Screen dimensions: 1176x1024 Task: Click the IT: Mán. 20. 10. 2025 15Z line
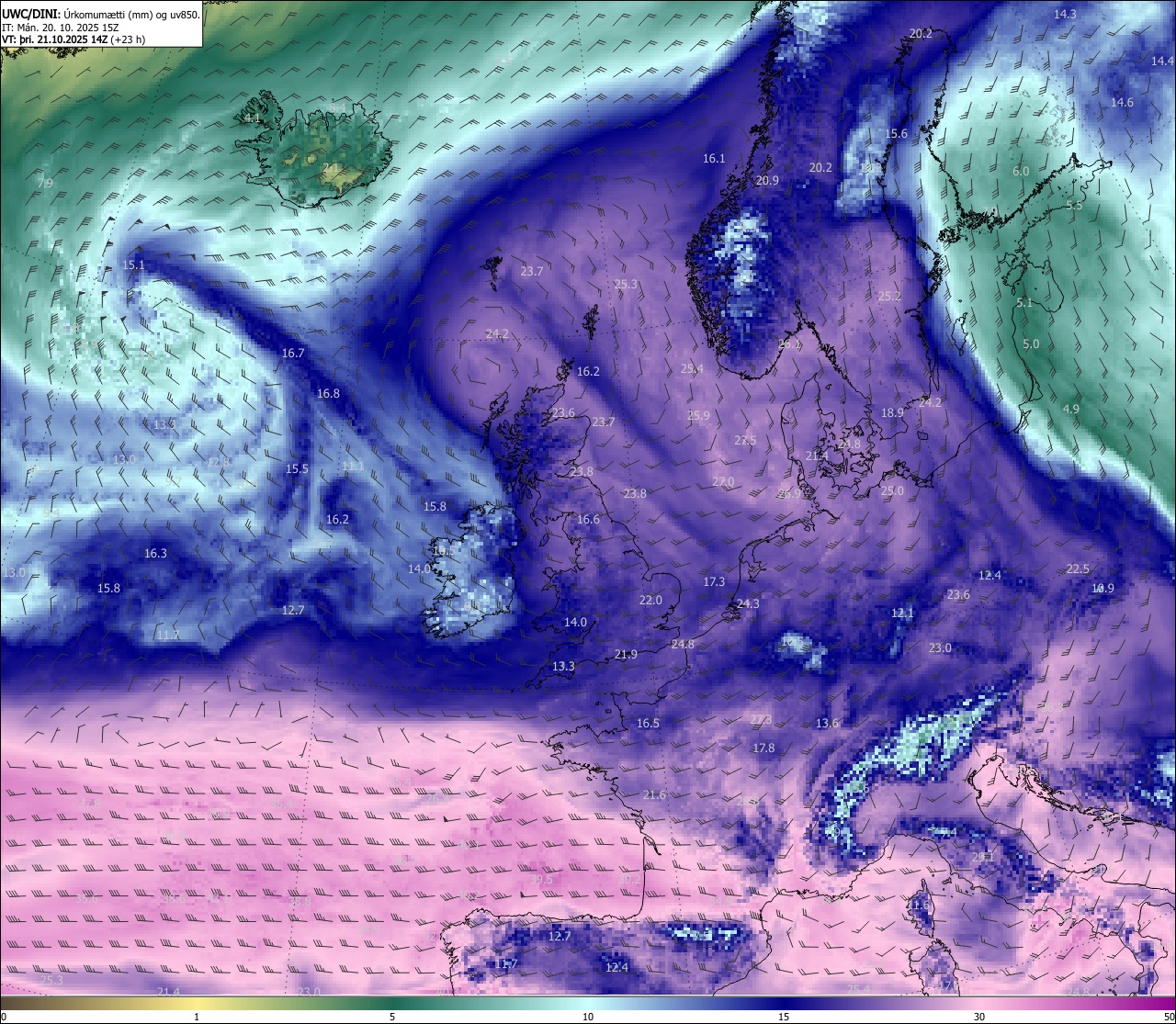tap(61, 28)
